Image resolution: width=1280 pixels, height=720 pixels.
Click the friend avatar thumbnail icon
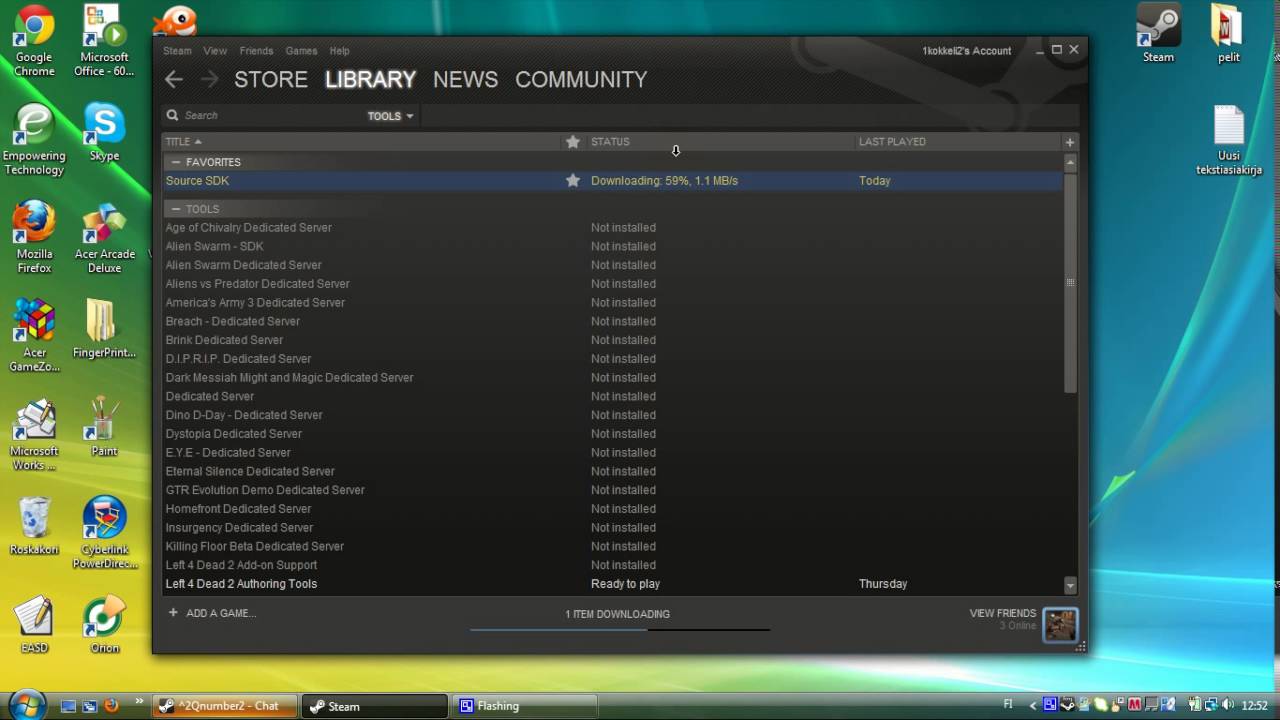[x=1060, y=624]
